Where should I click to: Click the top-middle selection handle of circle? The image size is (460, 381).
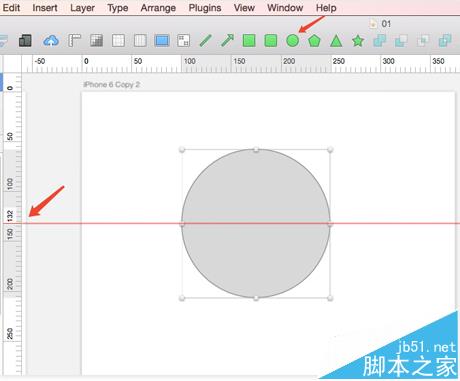click(x=256, y=149)
